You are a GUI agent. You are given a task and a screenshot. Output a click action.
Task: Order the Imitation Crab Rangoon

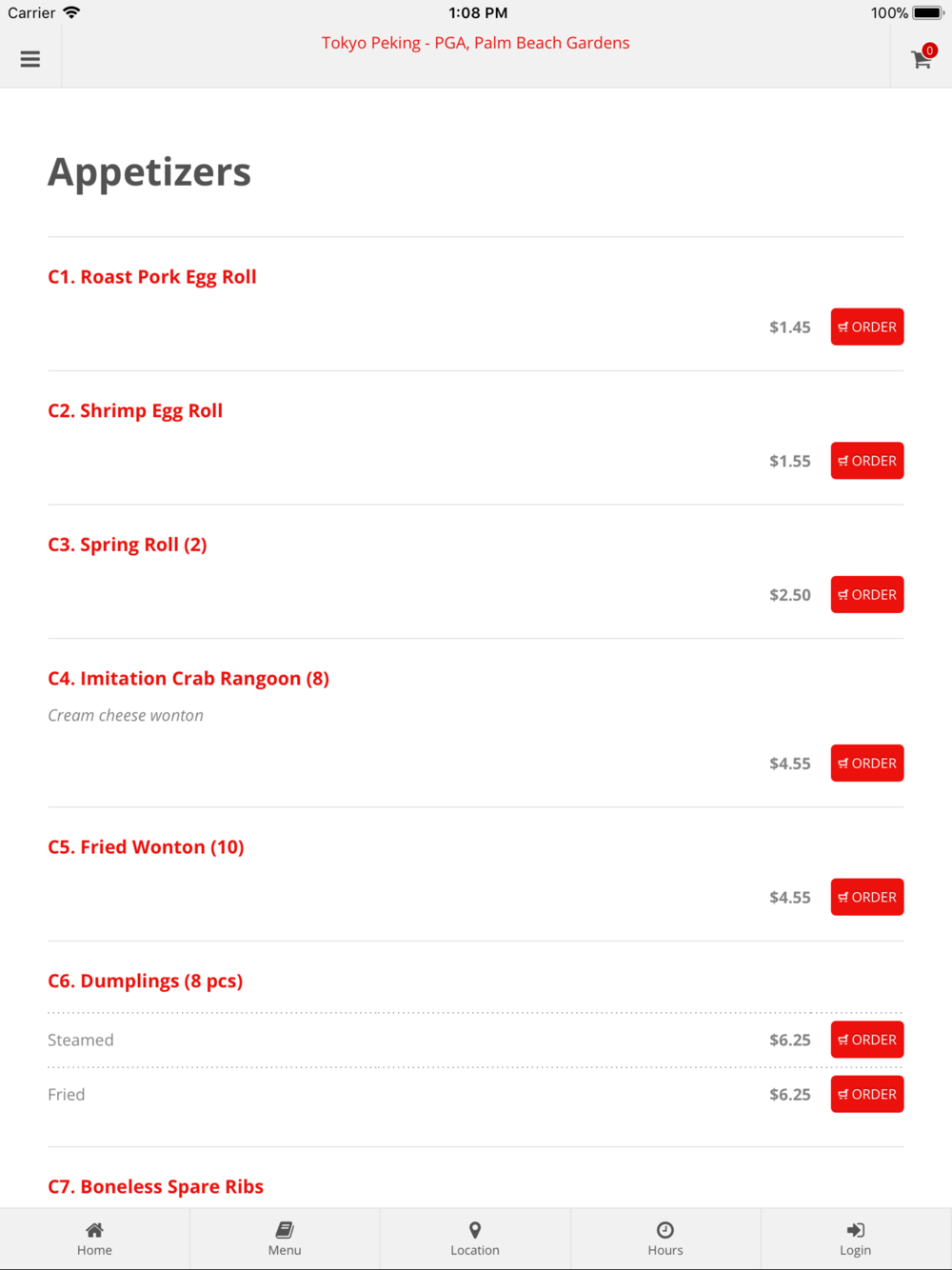pos(867,764)
